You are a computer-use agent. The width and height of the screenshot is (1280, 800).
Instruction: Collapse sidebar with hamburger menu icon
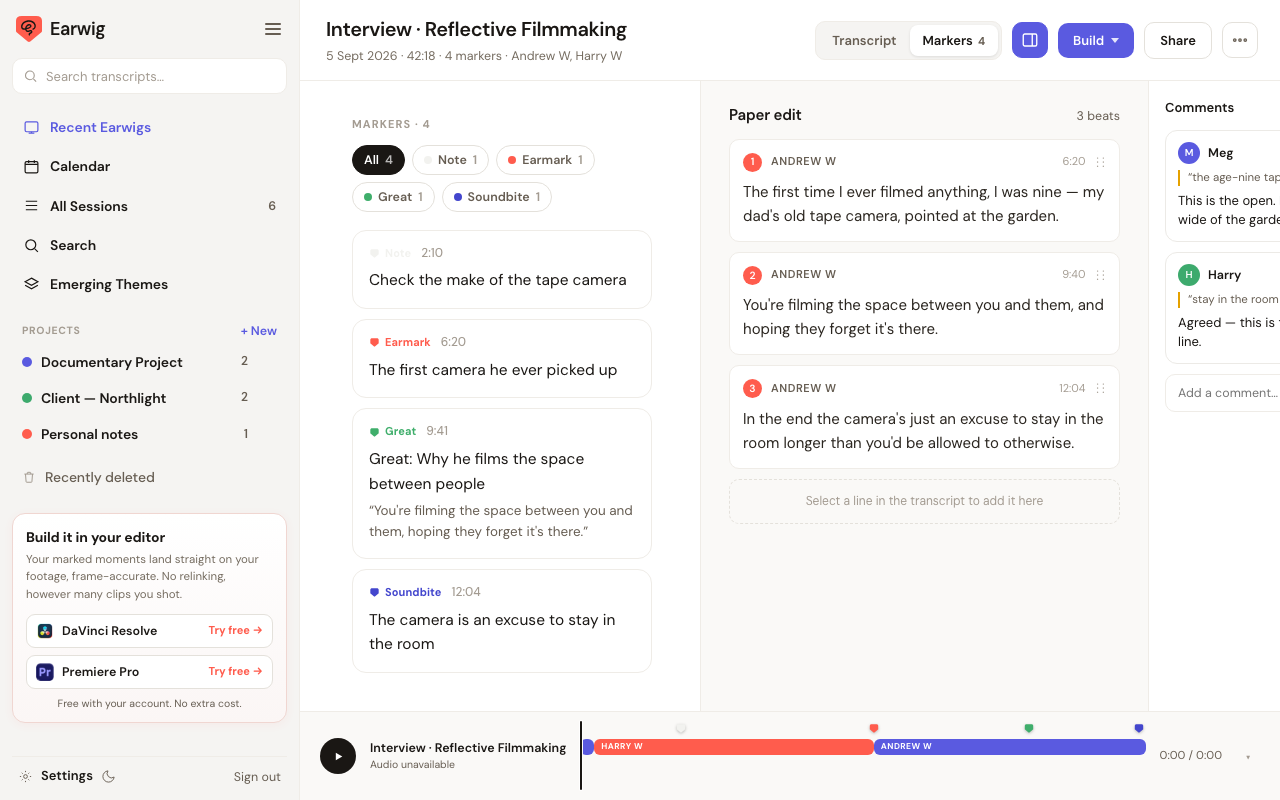coord(273,29)
